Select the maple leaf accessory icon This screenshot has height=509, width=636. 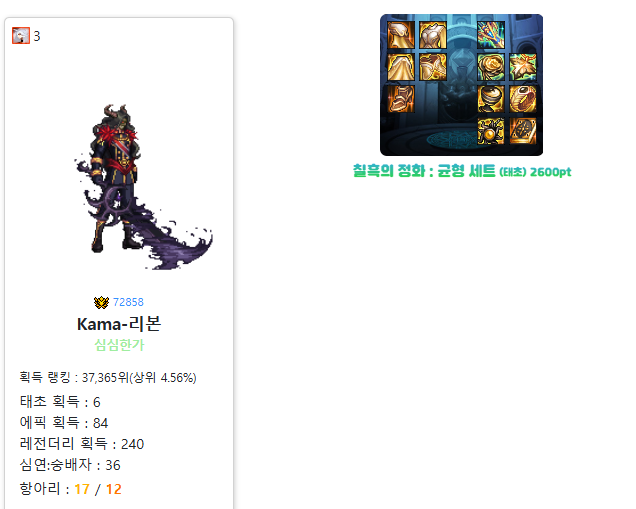[523, 67]
